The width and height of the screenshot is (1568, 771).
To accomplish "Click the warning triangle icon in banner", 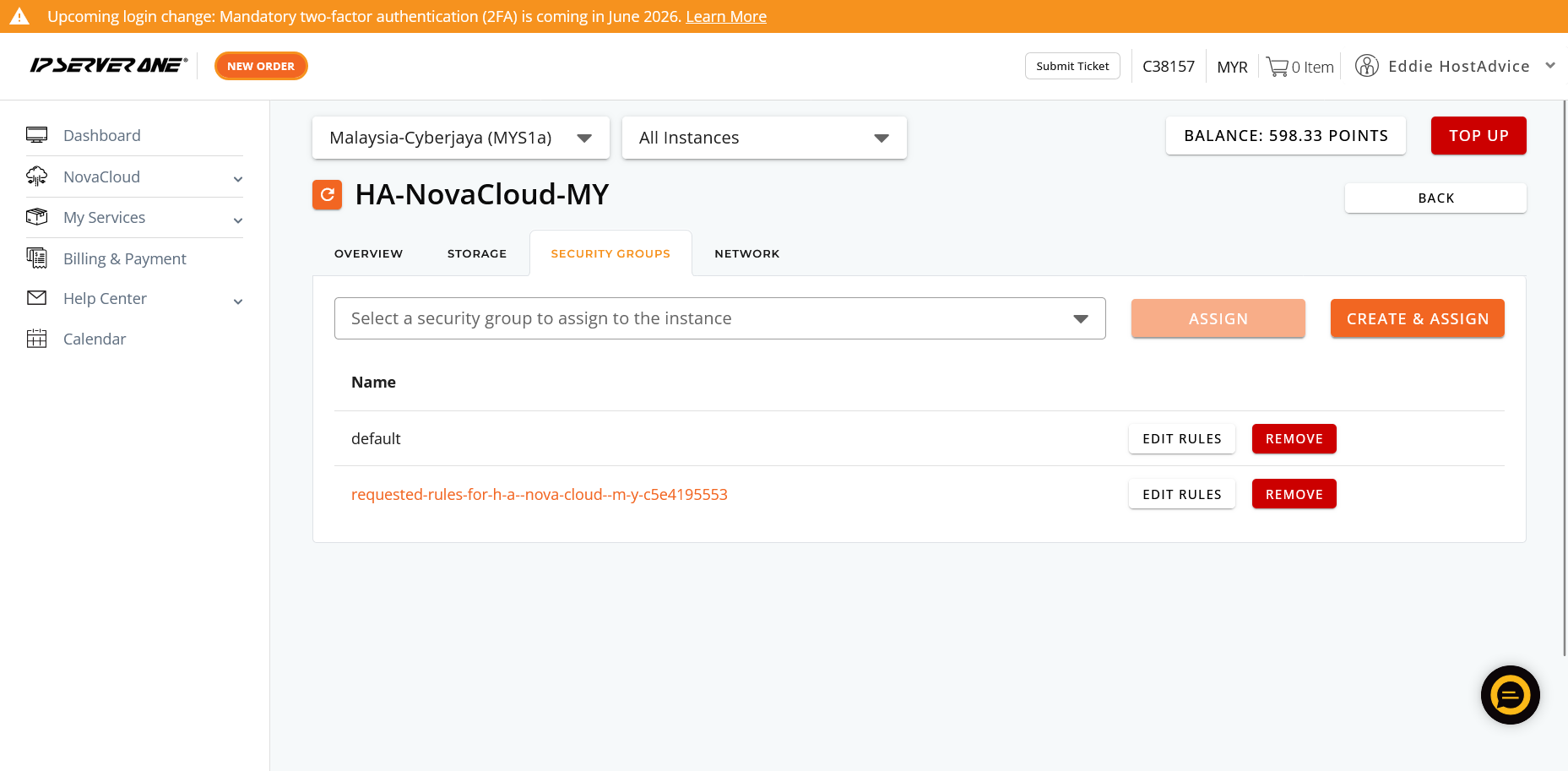I will [x=19, y=16].
